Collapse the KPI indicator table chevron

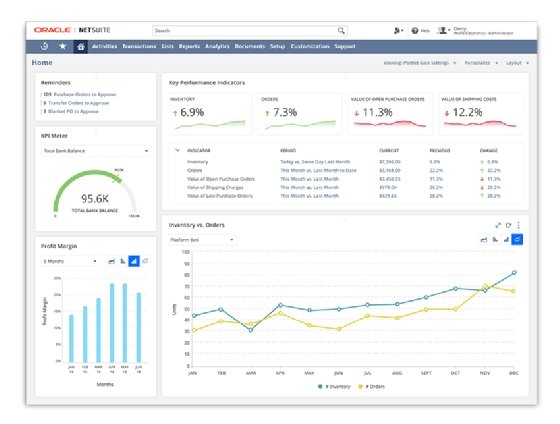coord(177,150)
